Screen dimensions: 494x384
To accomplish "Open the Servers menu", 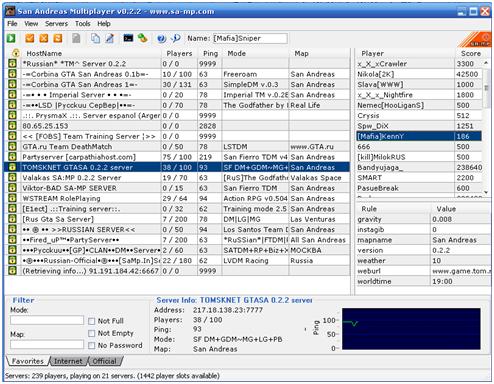I will coord(56,24).
